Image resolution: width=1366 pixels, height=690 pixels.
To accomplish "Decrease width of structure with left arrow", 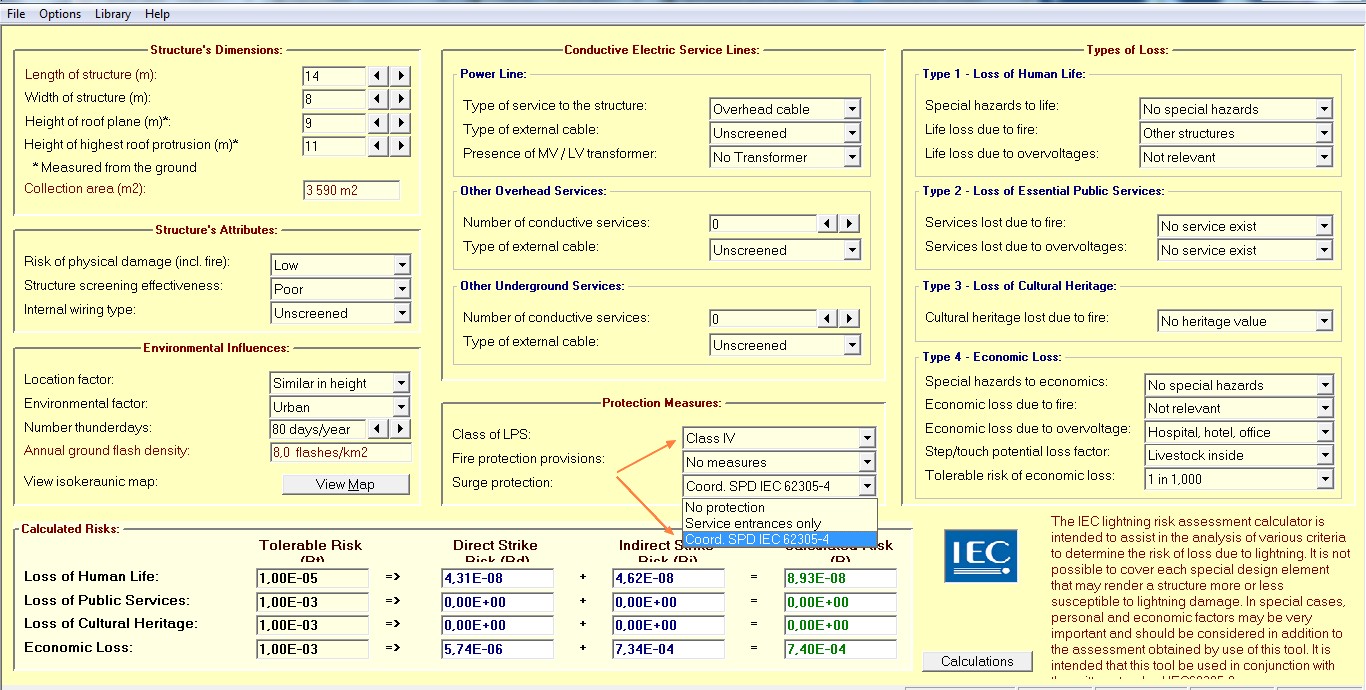I will tap(377, 99).
